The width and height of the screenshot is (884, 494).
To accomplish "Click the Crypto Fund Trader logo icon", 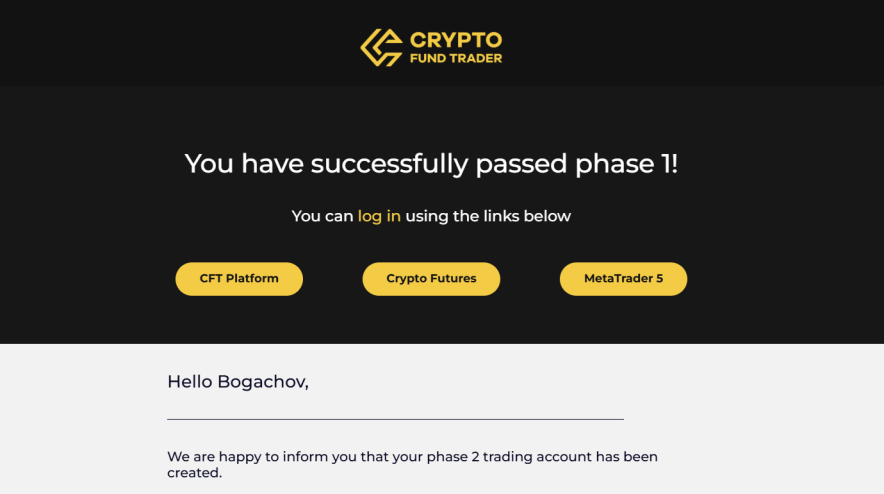I will click(x=381, y=47).
